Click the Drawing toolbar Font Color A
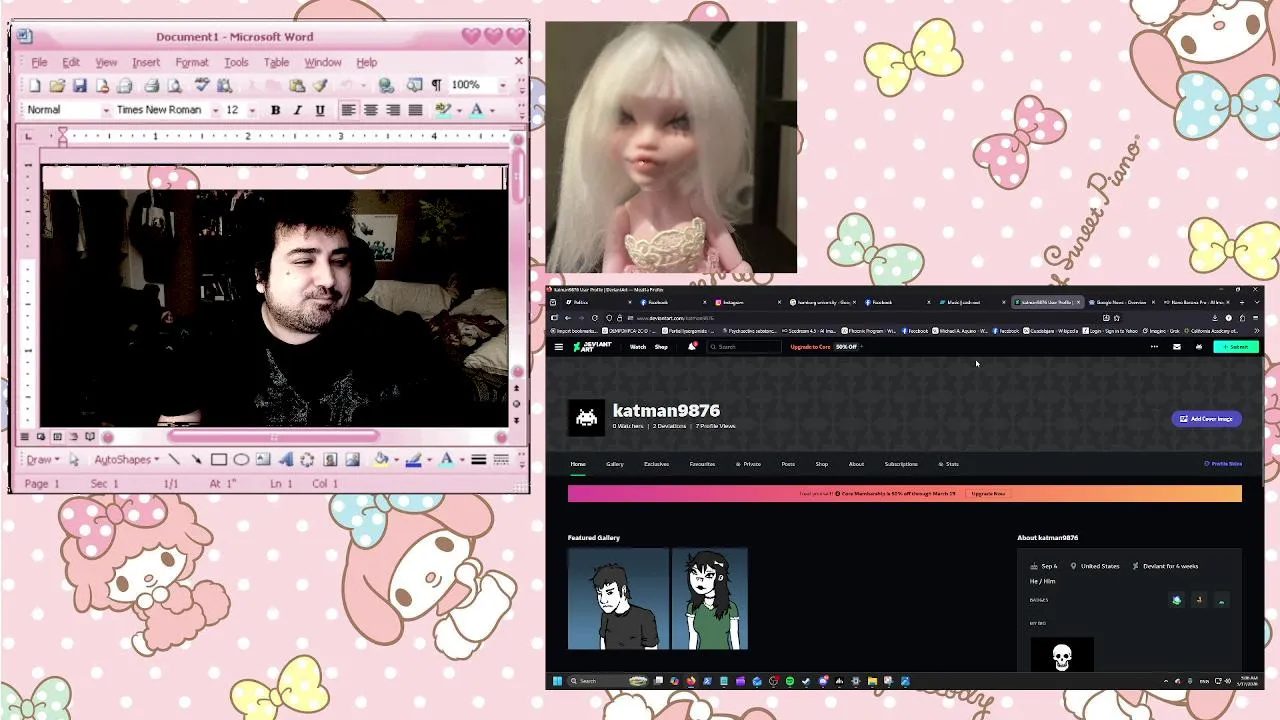The width and height of the screenshot is (1280, 720). click(446, 460)
